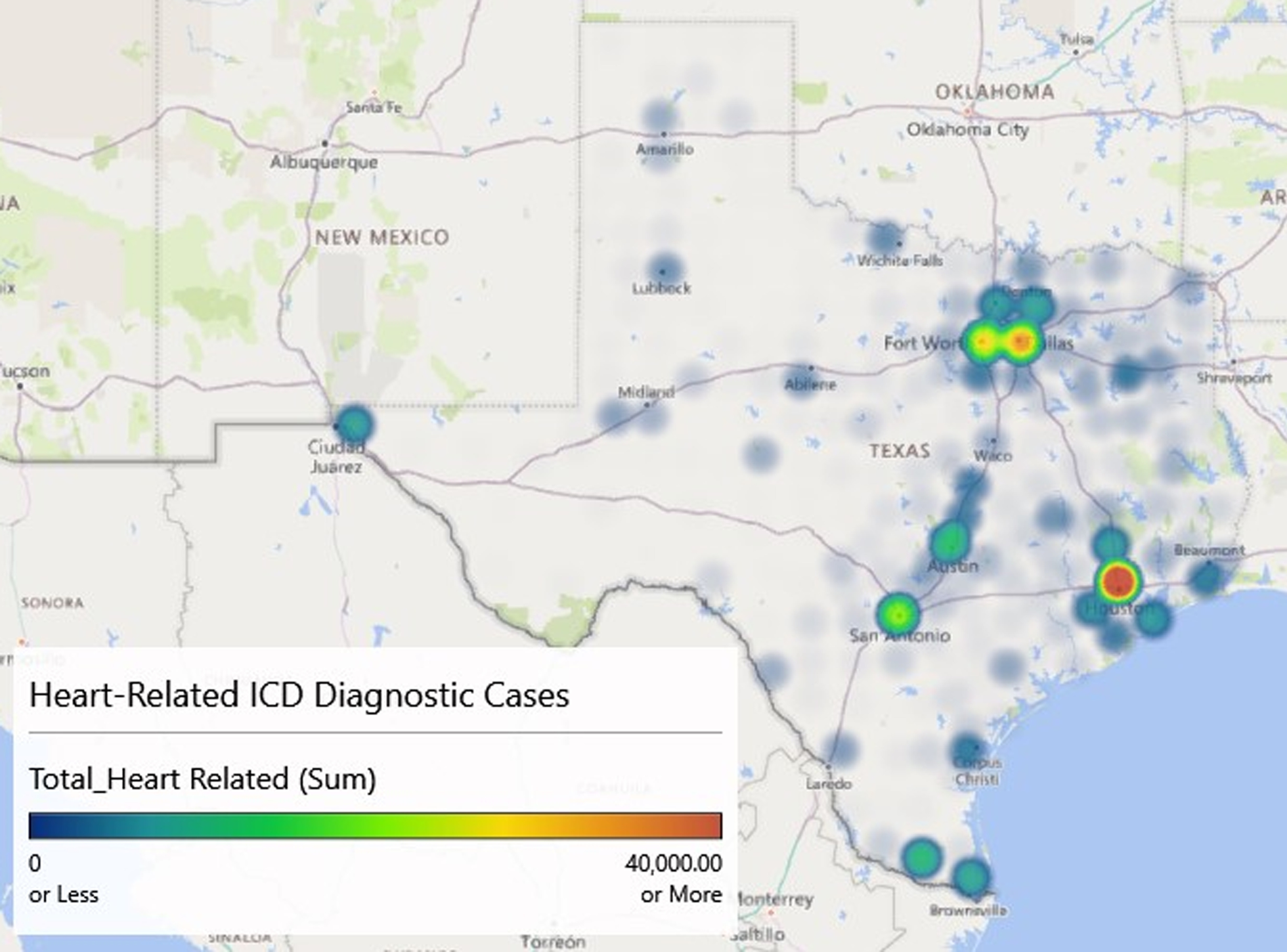Click the Brownsville heat spot

pos(971,876)
